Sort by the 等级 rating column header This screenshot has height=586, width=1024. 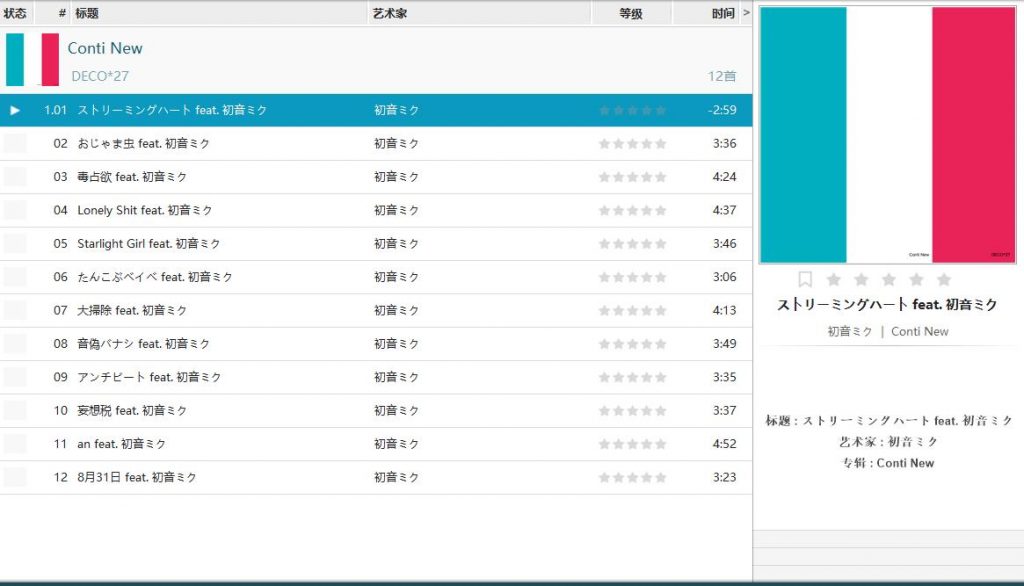(x=631, y=13)
